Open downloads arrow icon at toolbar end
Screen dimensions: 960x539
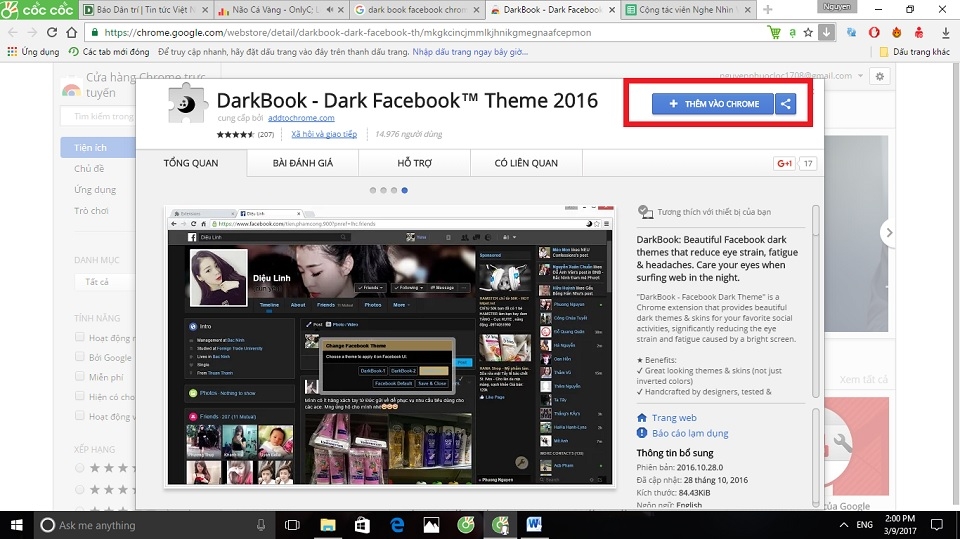click(945, 32)
